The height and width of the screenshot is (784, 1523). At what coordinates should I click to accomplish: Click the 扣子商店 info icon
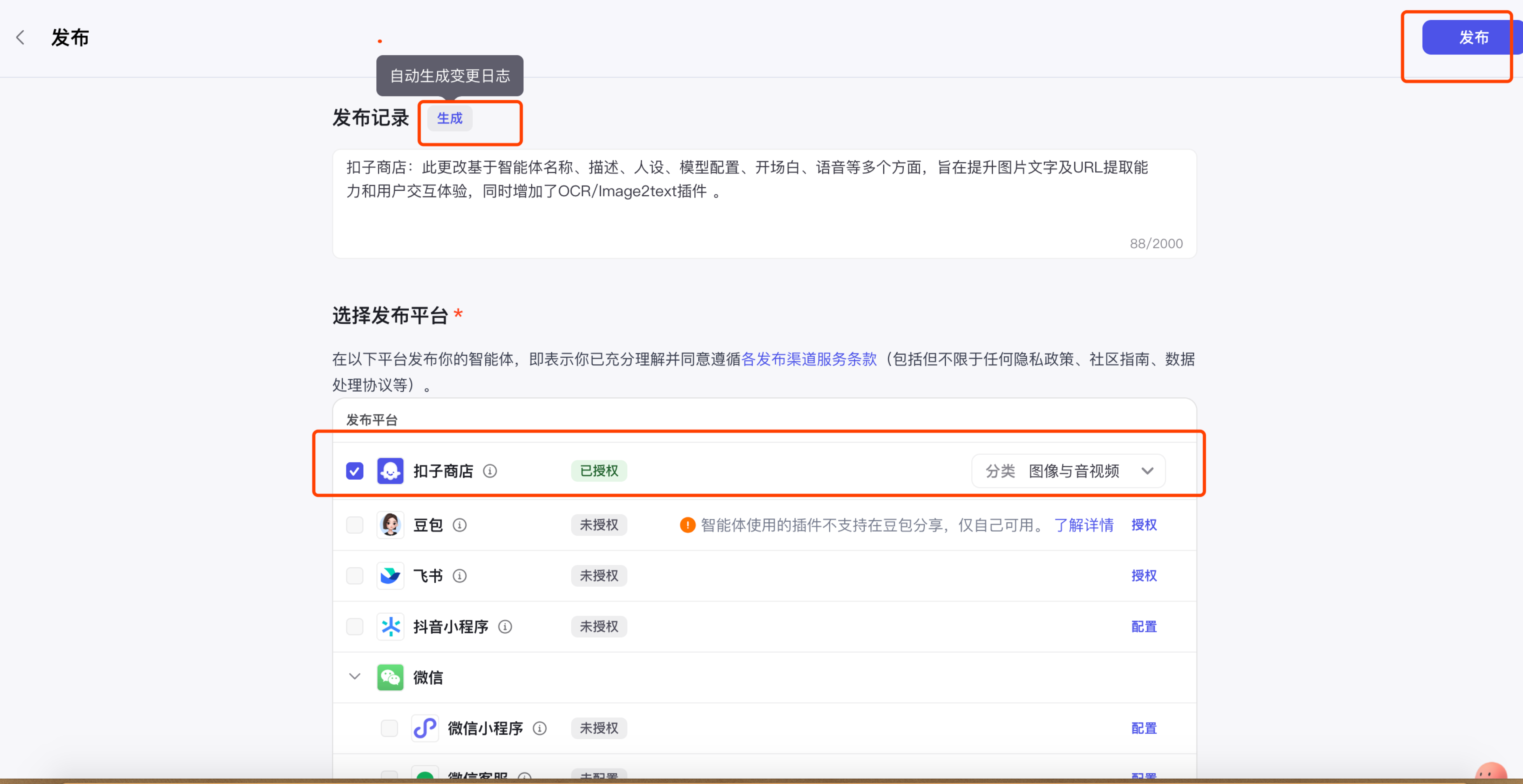(x=490, y=471)
